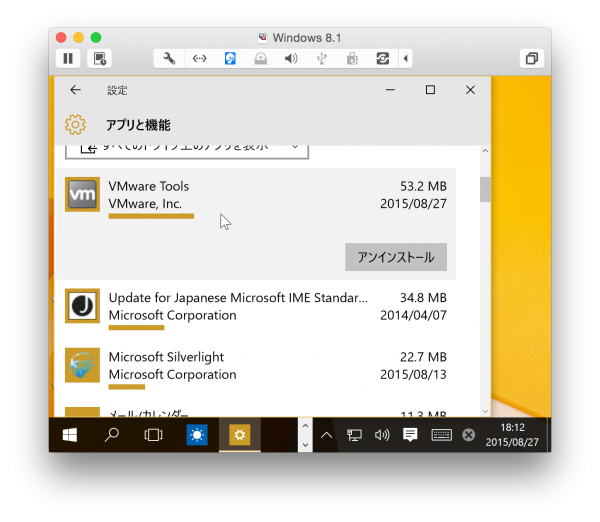Click the network tray icon
600x522 pixels.
coord(354,435)
